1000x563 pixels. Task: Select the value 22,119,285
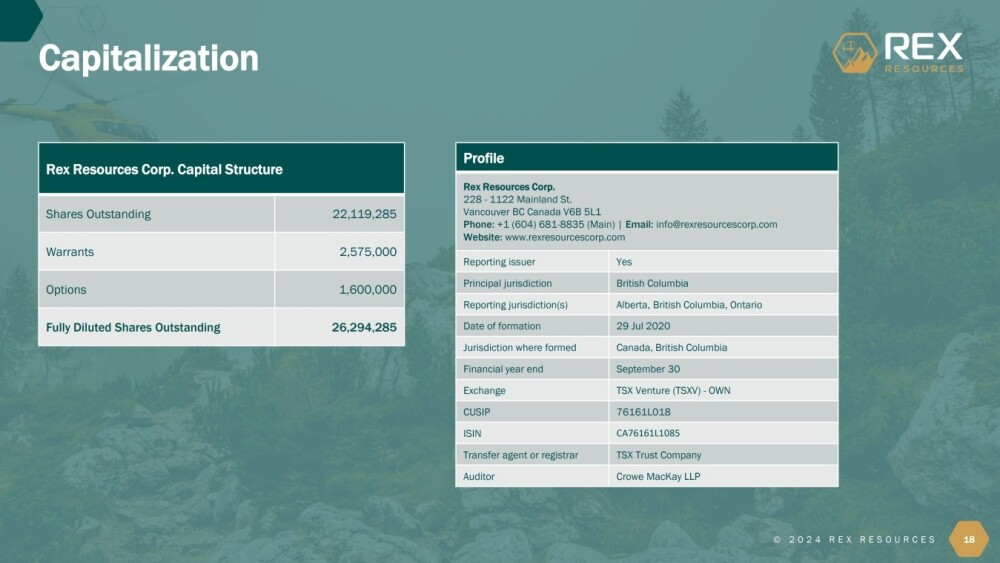pyautogui.click(x=364, y=214)
